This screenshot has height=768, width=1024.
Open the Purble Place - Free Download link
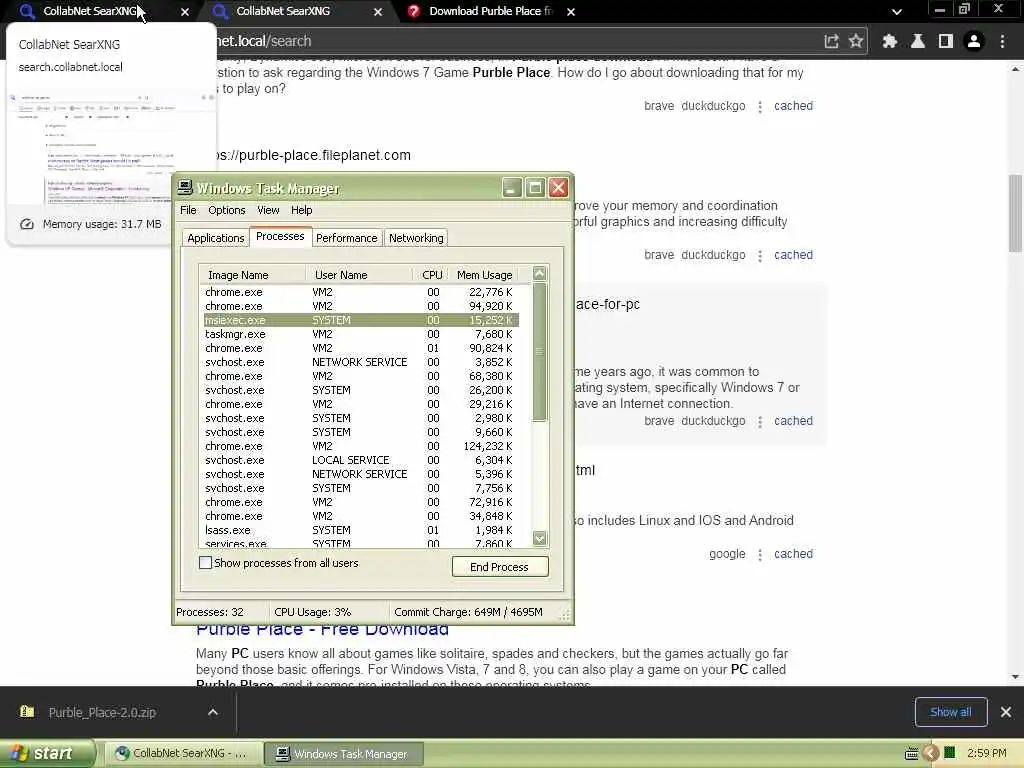pos(322,630)
